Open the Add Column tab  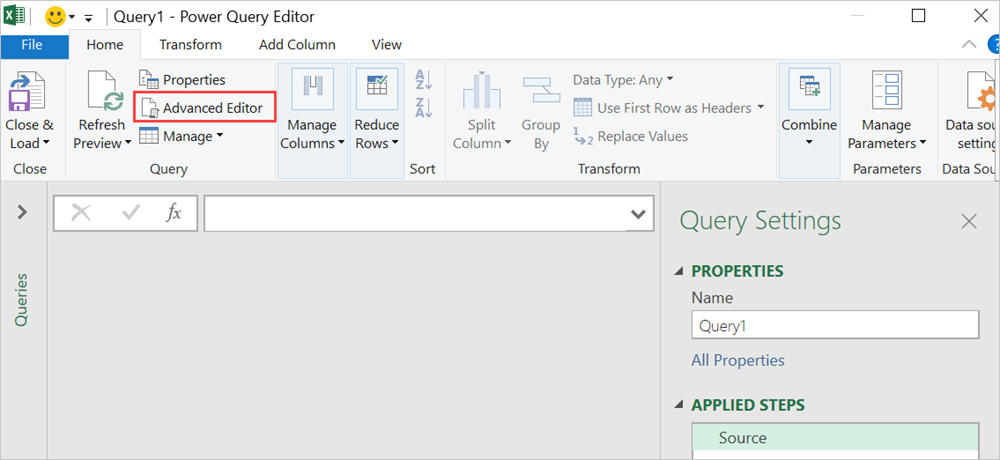tap(297, 45)
